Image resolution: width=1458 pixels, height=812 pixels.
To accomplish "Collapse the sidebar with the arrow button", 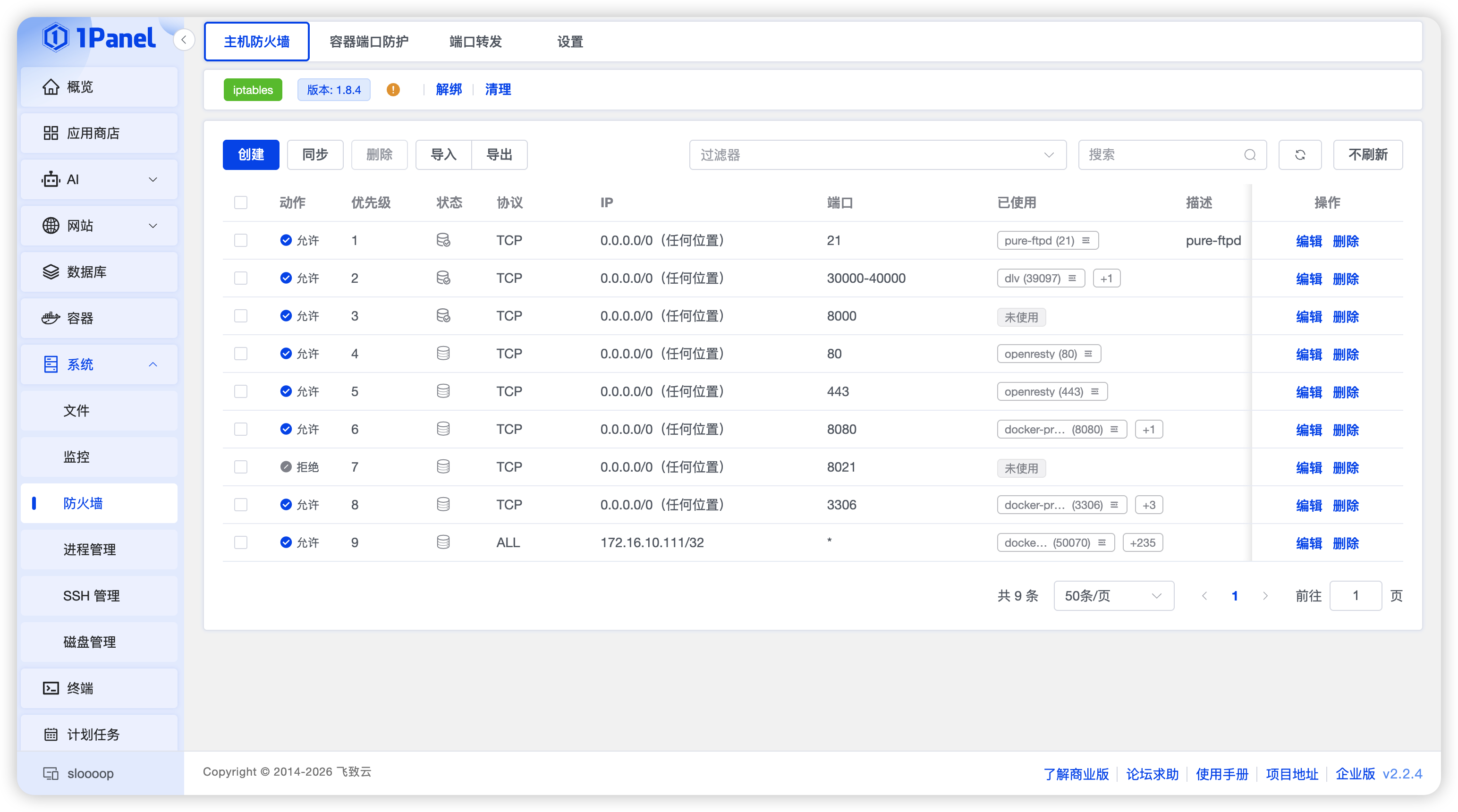I will [x=184, y=40].
